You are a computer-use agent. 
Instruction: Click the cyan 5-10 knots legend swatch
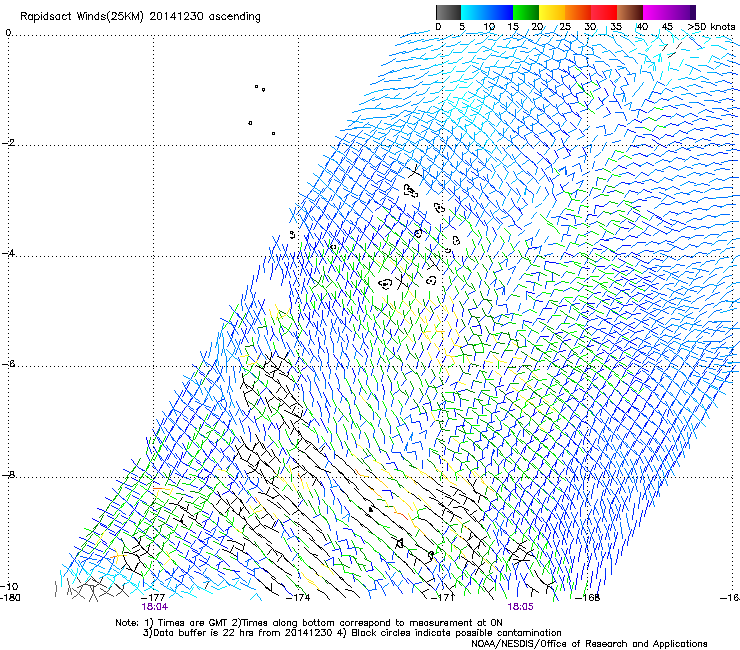click(x=474, y=12)
